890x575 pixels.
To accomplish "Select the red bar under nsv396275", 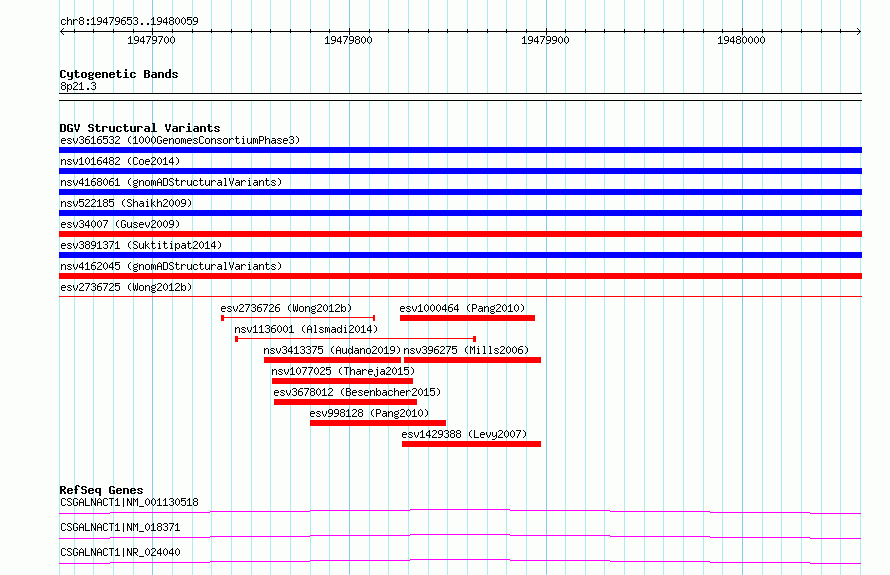I will point(472,360).
